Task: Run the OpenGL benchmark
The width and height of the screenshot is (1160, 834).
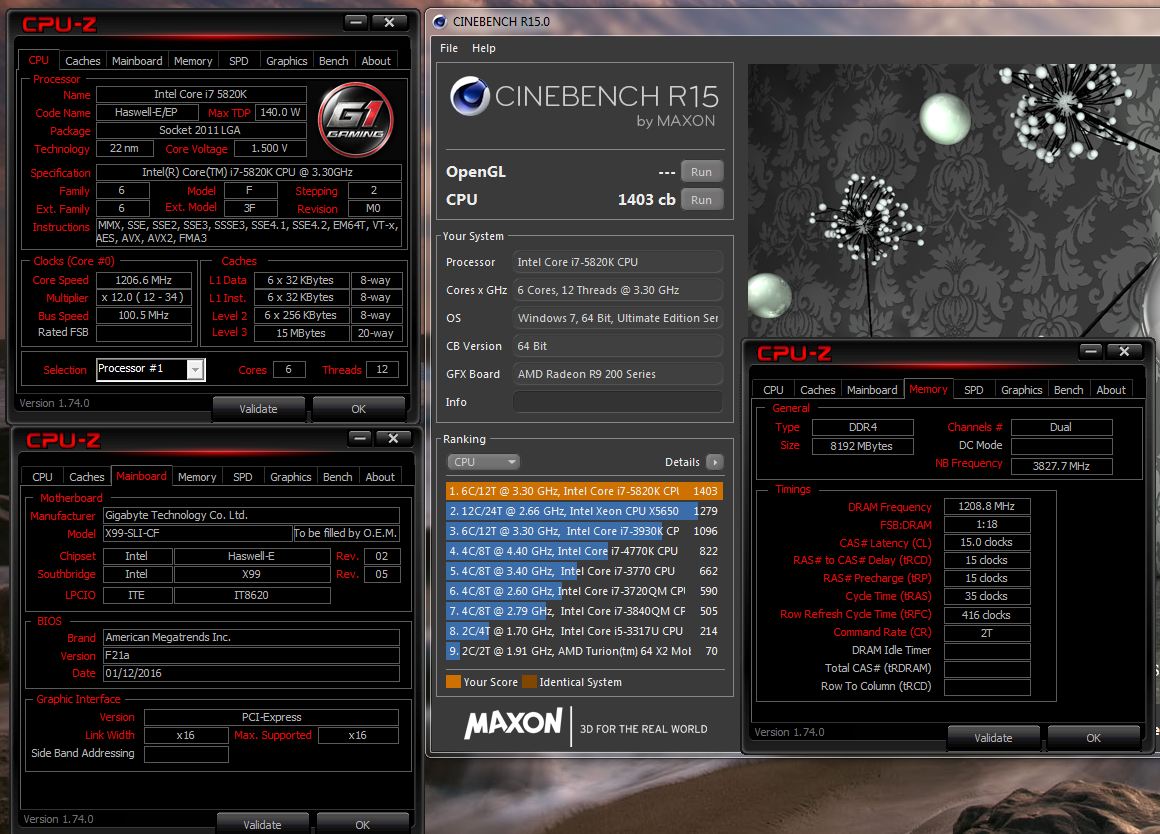Action: coord(701,172)
